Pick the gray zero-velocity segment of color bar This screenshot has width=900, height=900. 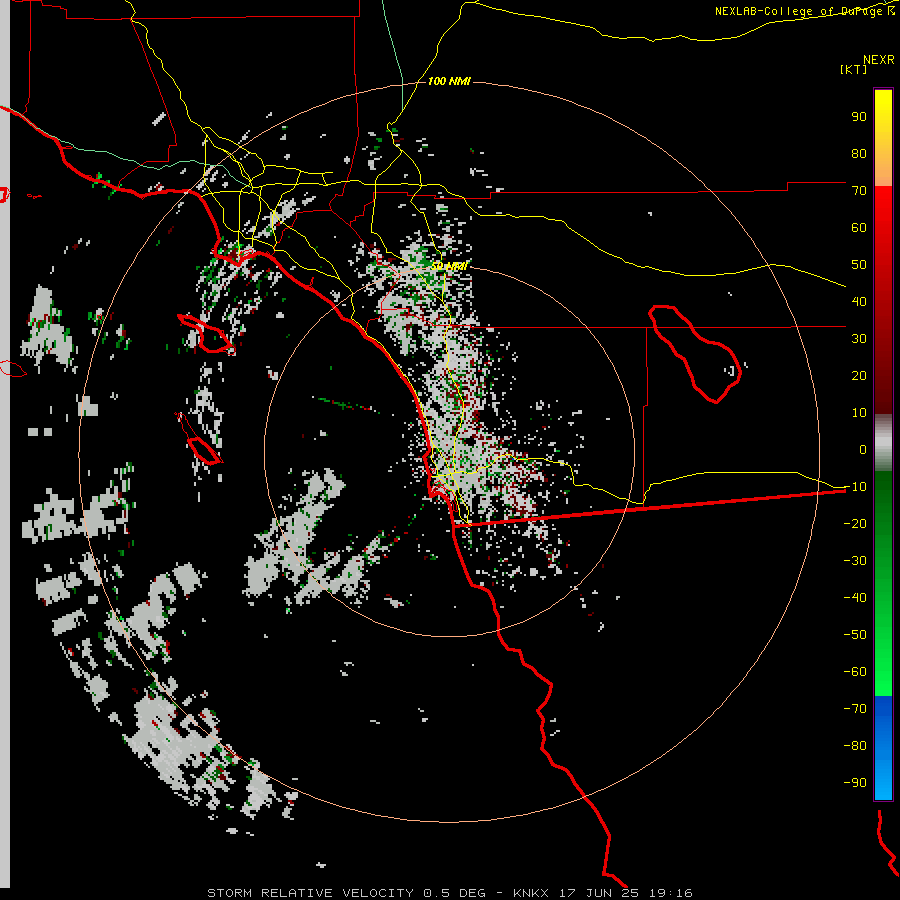point(883,443)
